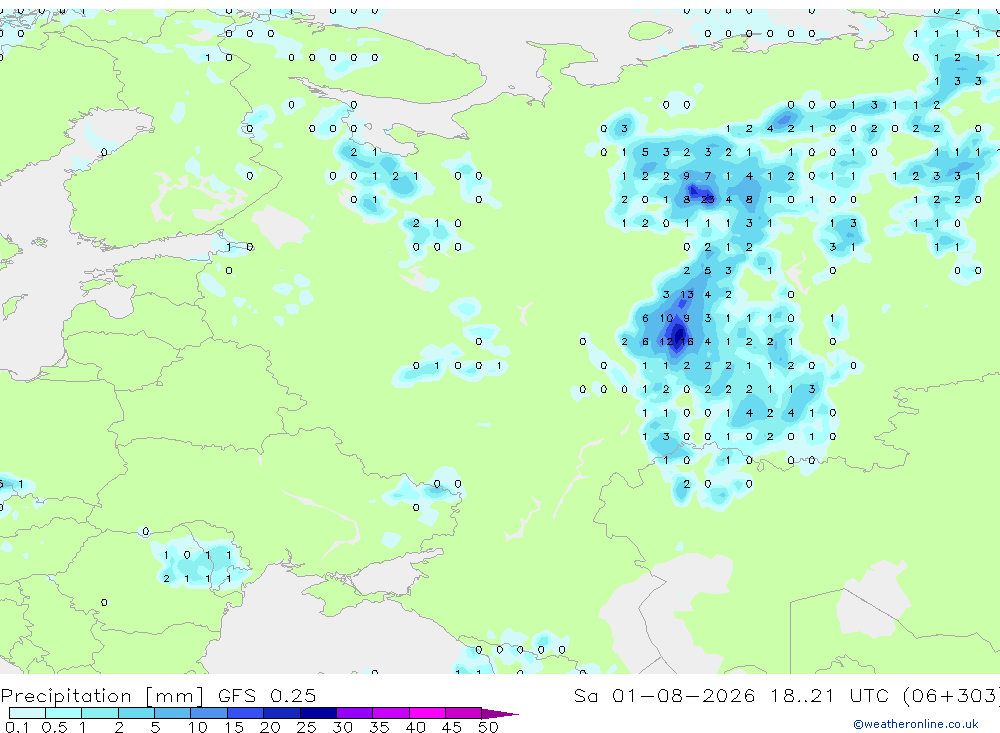Click legend label '45' under color bar
The image size is (1000, 733).
[452, 727]
